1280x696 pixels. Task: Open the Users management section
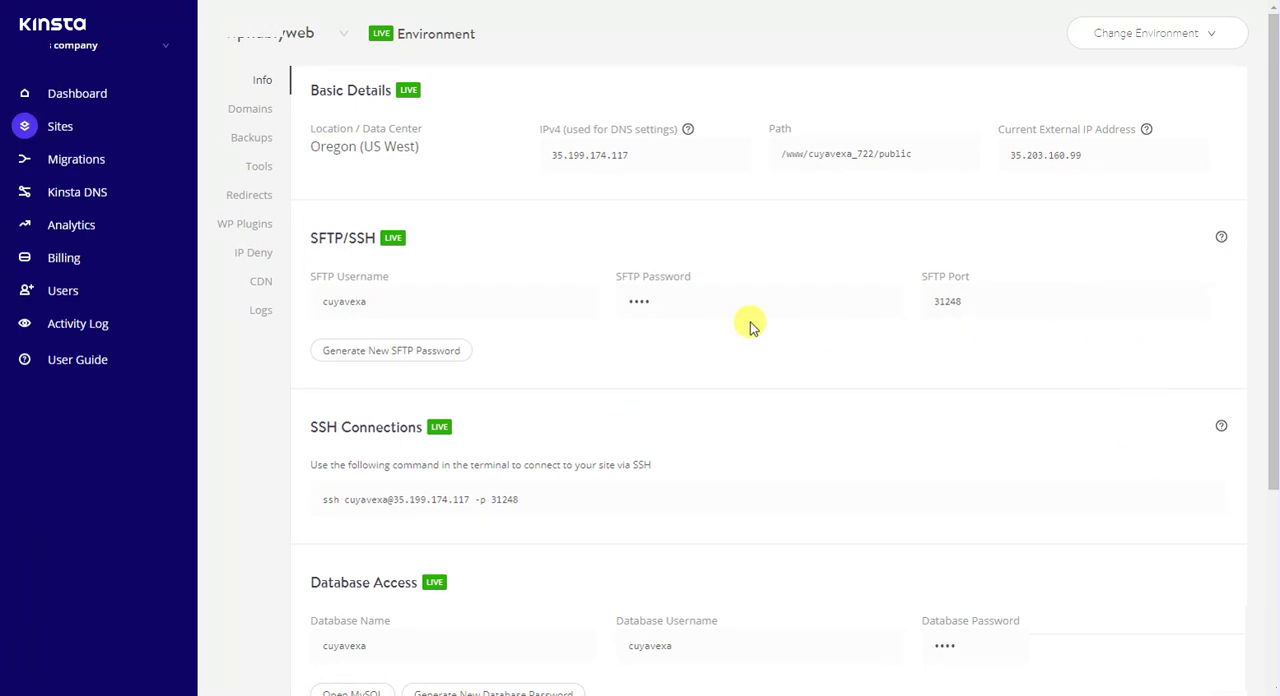click(x=62, y=290)
